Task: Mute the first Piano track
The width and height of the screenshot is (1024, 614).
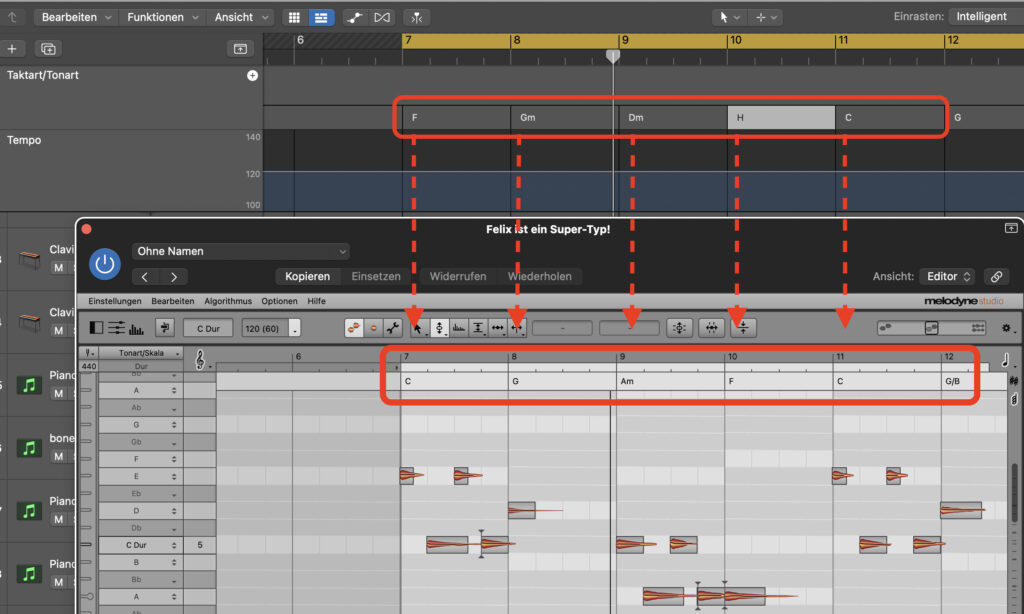Action: click(59, 393)
